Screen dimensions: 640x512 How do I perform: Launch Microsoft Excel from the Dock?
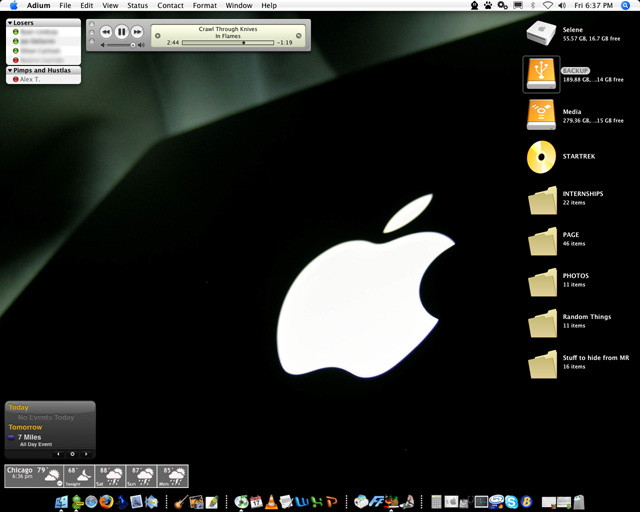coord(317,501)
